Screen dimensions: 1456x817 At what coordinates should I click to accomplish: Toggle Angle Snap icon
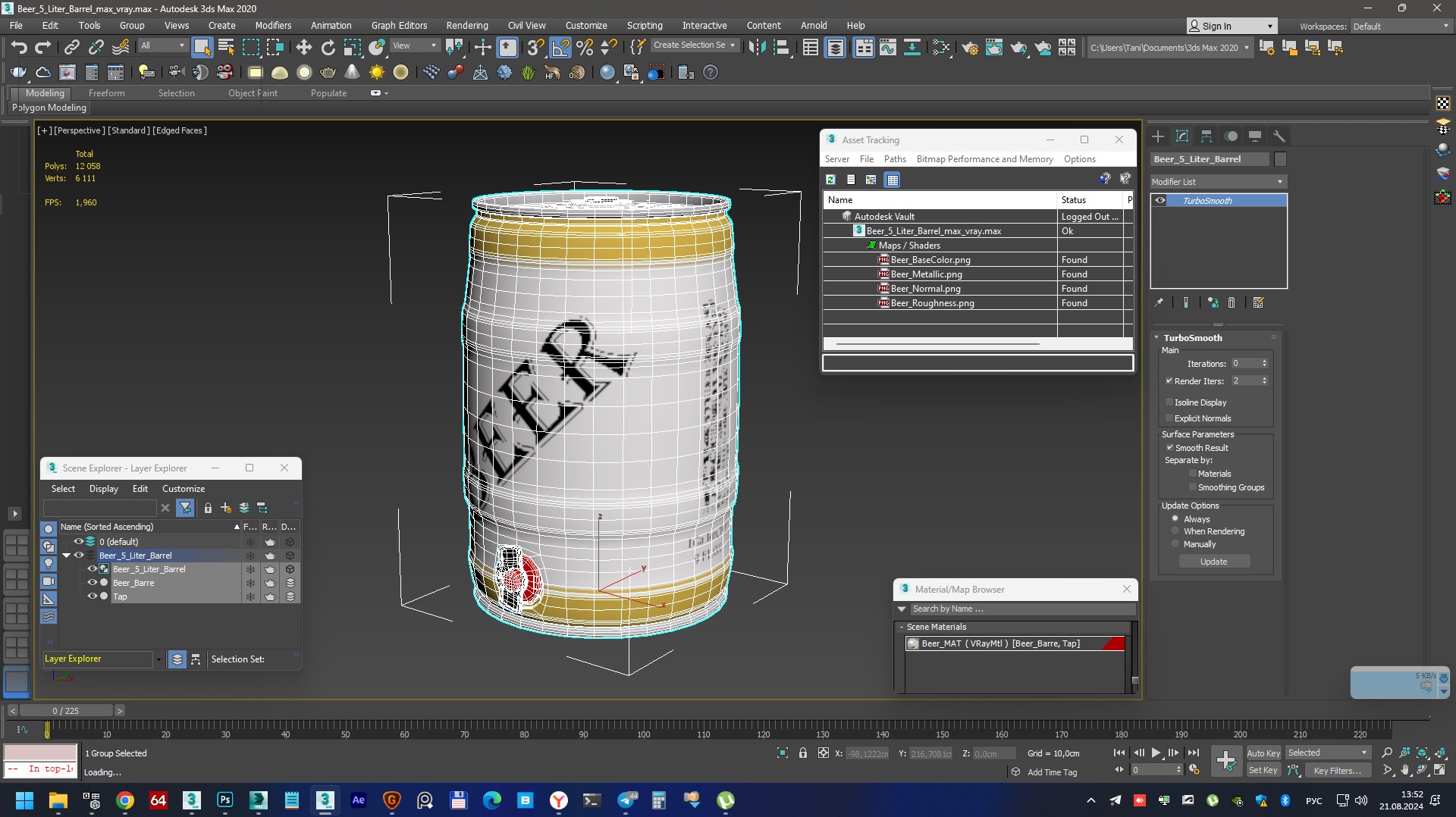pos(560,47)
